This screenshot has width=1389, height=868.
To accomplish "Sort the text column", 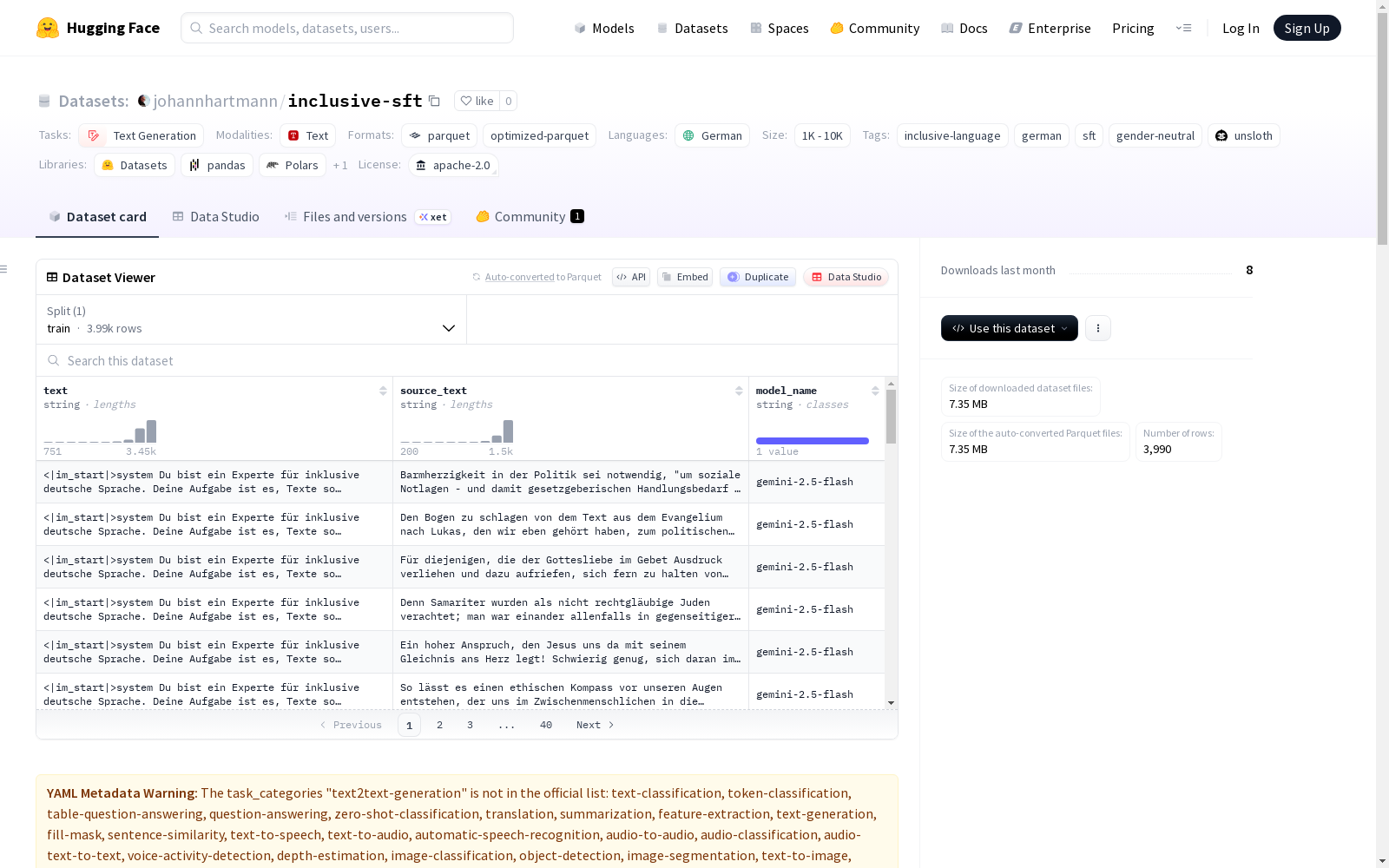I will pyautogui.click(x=383, y=391).
